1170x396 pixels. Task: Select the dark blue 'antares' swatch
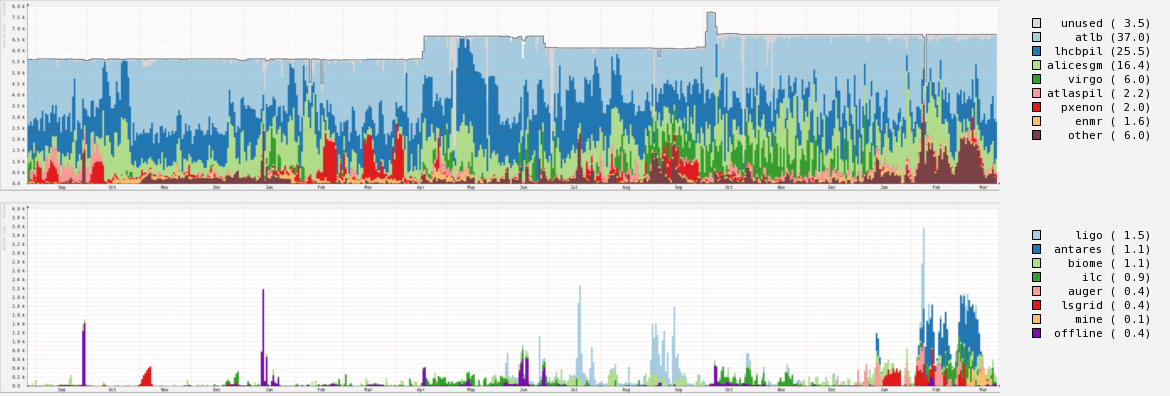pos(1036,249)
